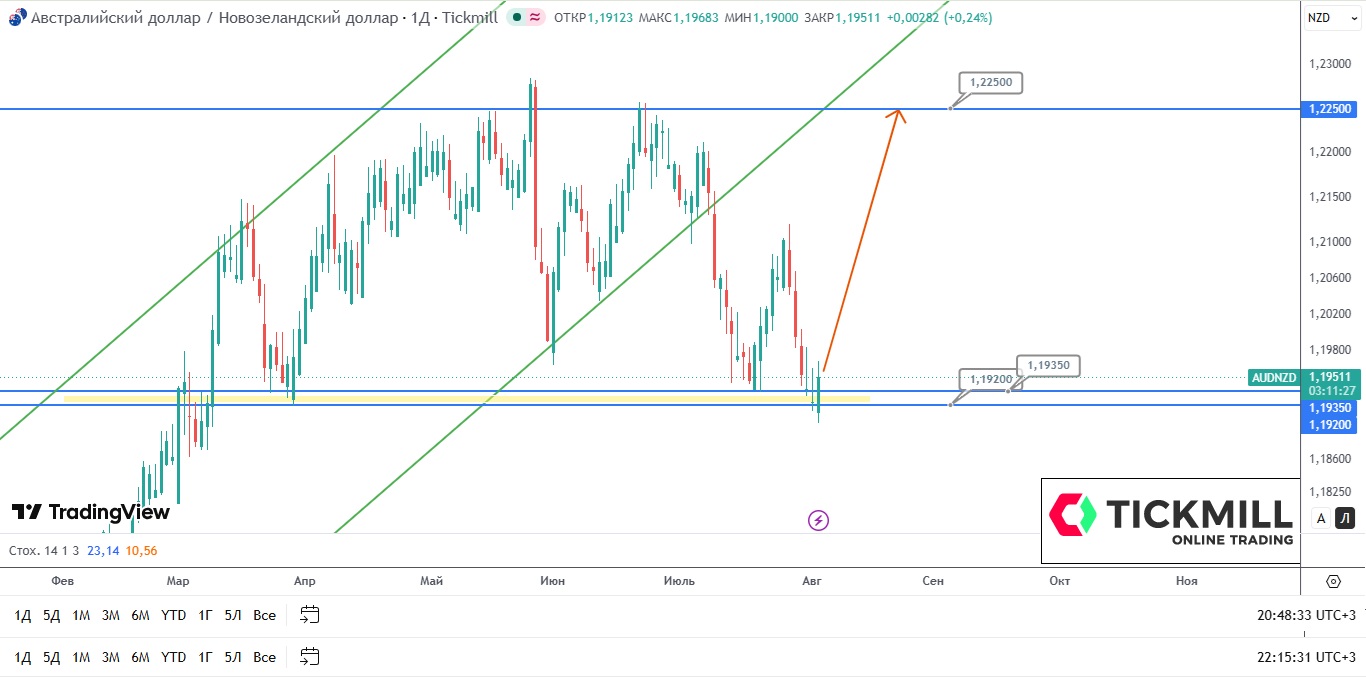This screenshot has height=677, width=1366.
Task: Select 1М range in the 20:48:33 row
Action: click(81, 615)
